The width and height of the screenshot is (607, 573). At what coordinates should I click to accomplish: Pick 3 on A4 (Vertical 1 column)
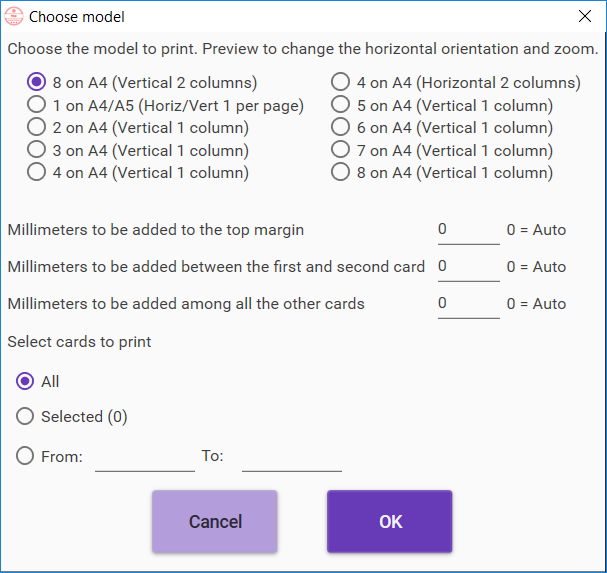[x=37, y=150]
